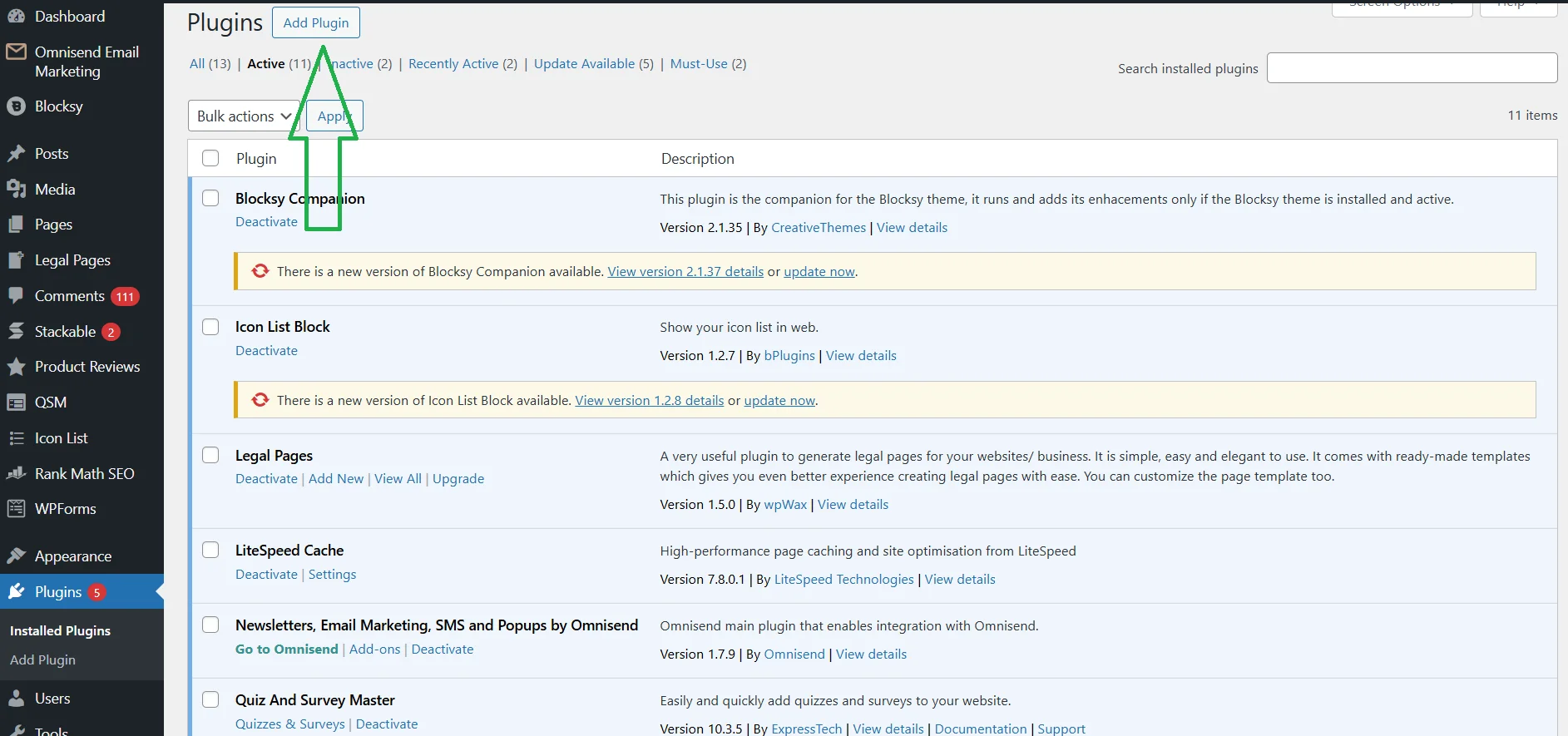This screenshot has height=736, width=1568.
Task: Expand the Bulk actions dropdown
Action: pos(244,116)
